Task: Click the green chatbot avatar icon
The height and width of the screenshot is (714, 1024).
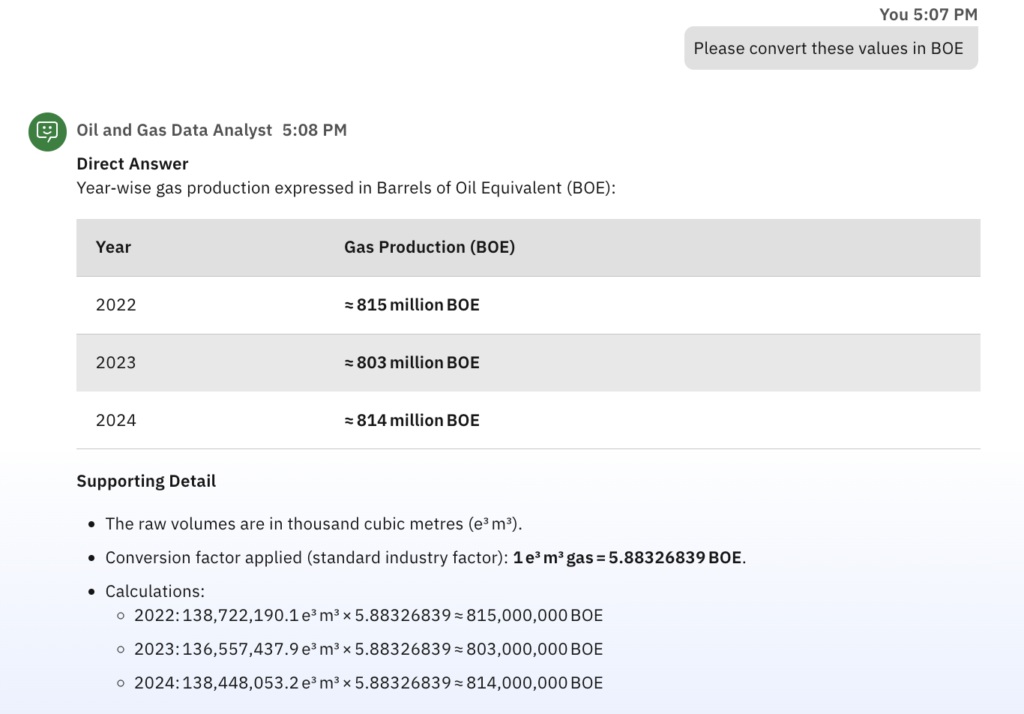Action: pyautogui.click(x=47, y=131)
